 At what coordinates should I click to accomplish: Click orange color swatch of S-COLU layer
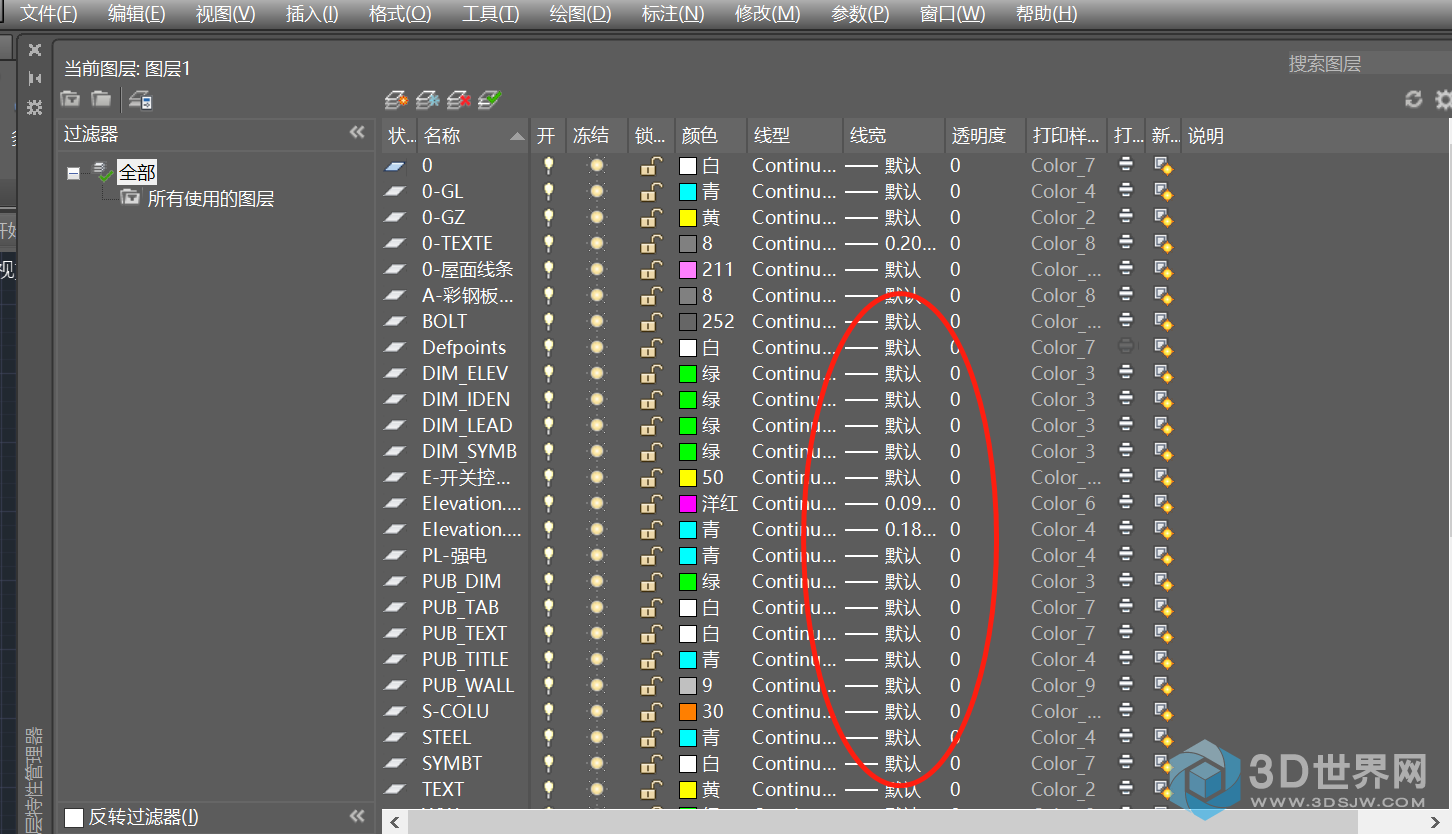pyautogui.click(x=688, y=711)
